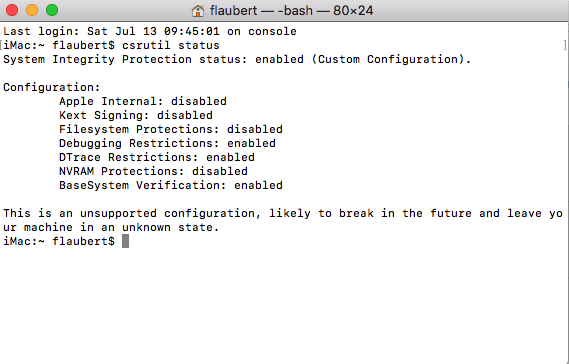Click the 'DTrace Restrictions: enabled' line
This screenshot has width=569, height=364.
(x=157, y=158)
